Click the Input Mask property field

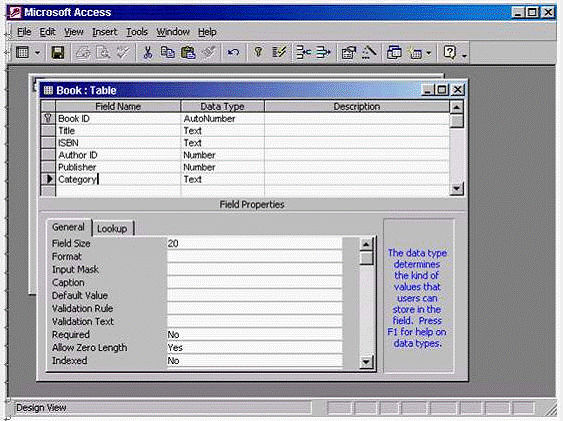255,270
